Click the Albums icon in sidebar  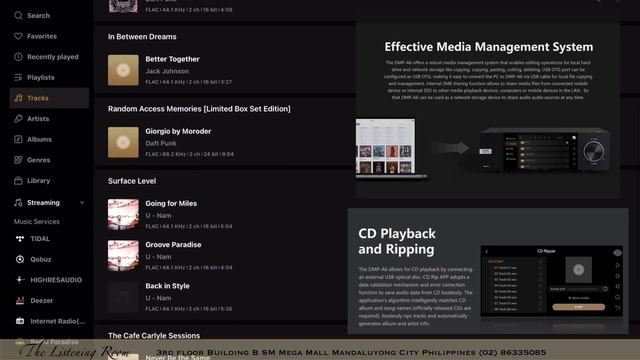click(x=18, y=139)
